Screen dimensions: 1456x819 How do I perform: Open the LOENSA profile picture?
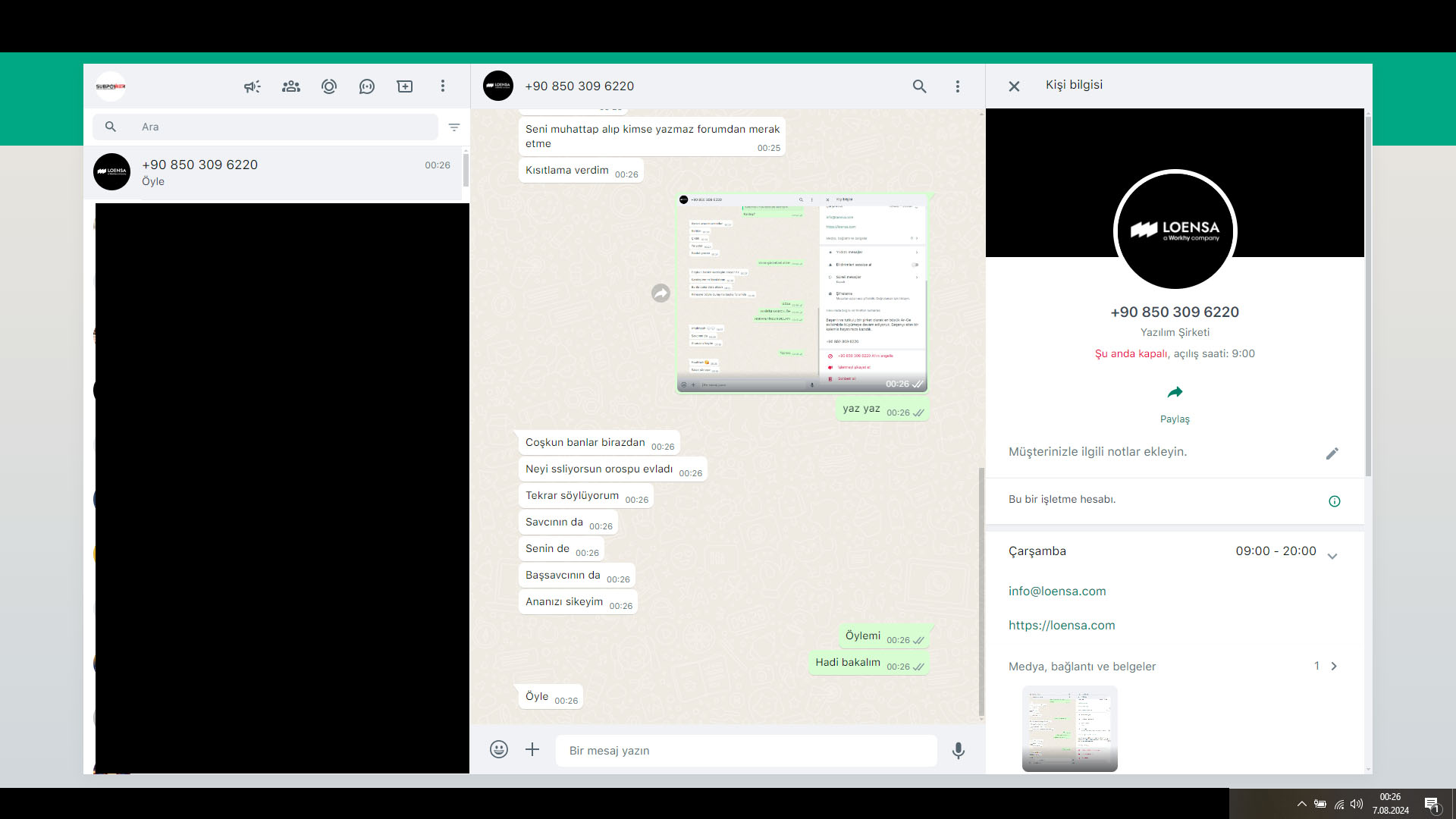1175,230
